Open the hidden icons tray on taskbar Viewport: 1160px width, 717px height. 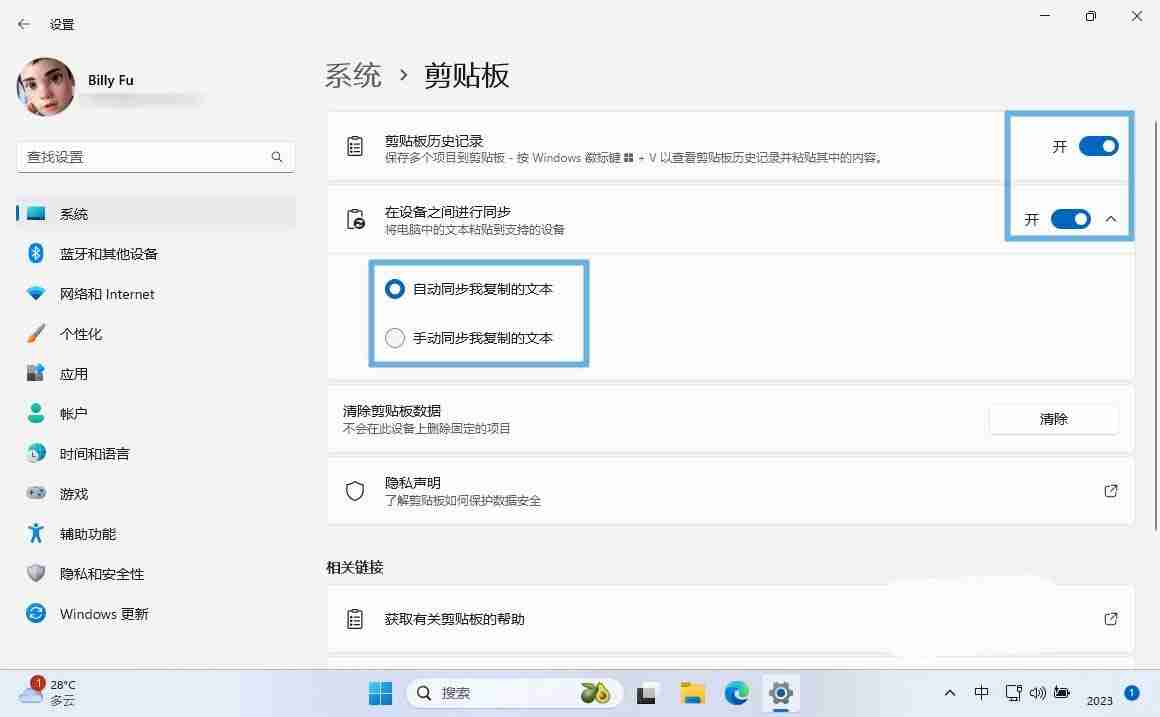pos(949,693)
